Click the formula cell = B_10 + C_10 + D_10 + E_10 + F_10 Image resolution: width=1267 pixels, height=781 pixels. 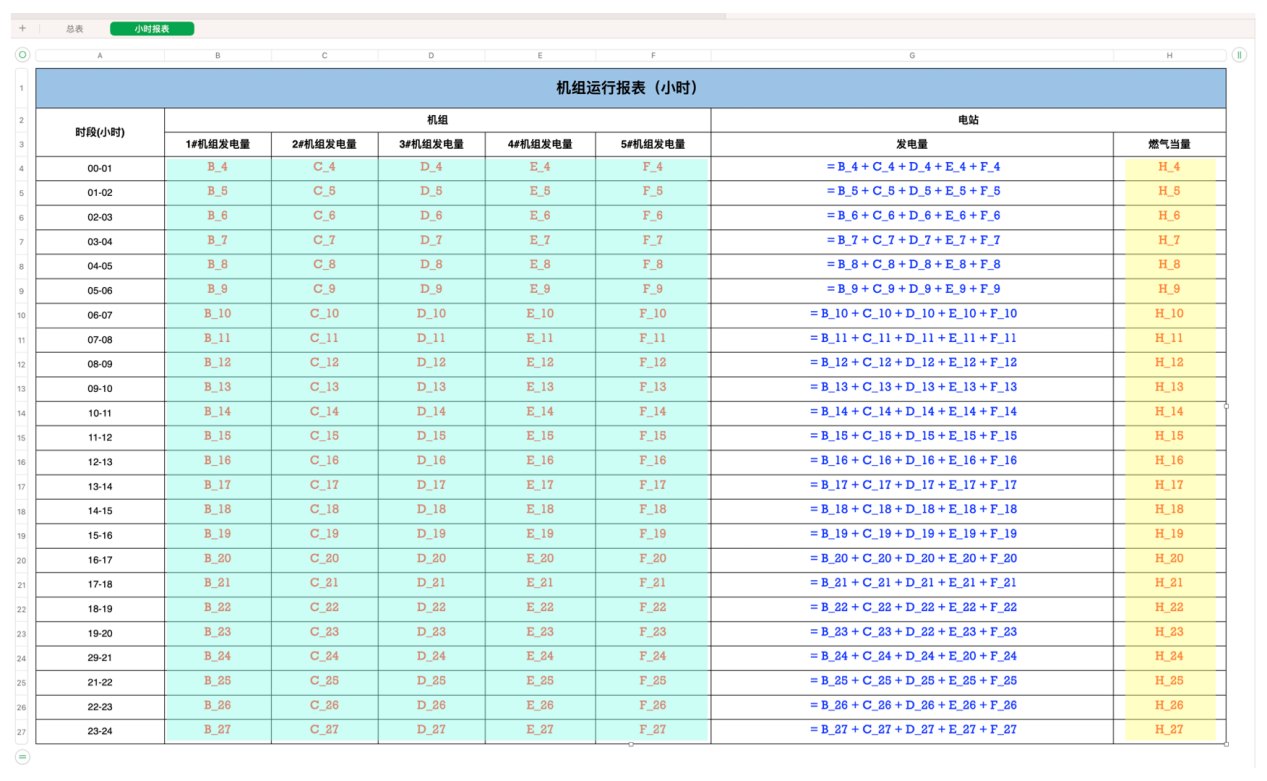[x=911, y=314]
